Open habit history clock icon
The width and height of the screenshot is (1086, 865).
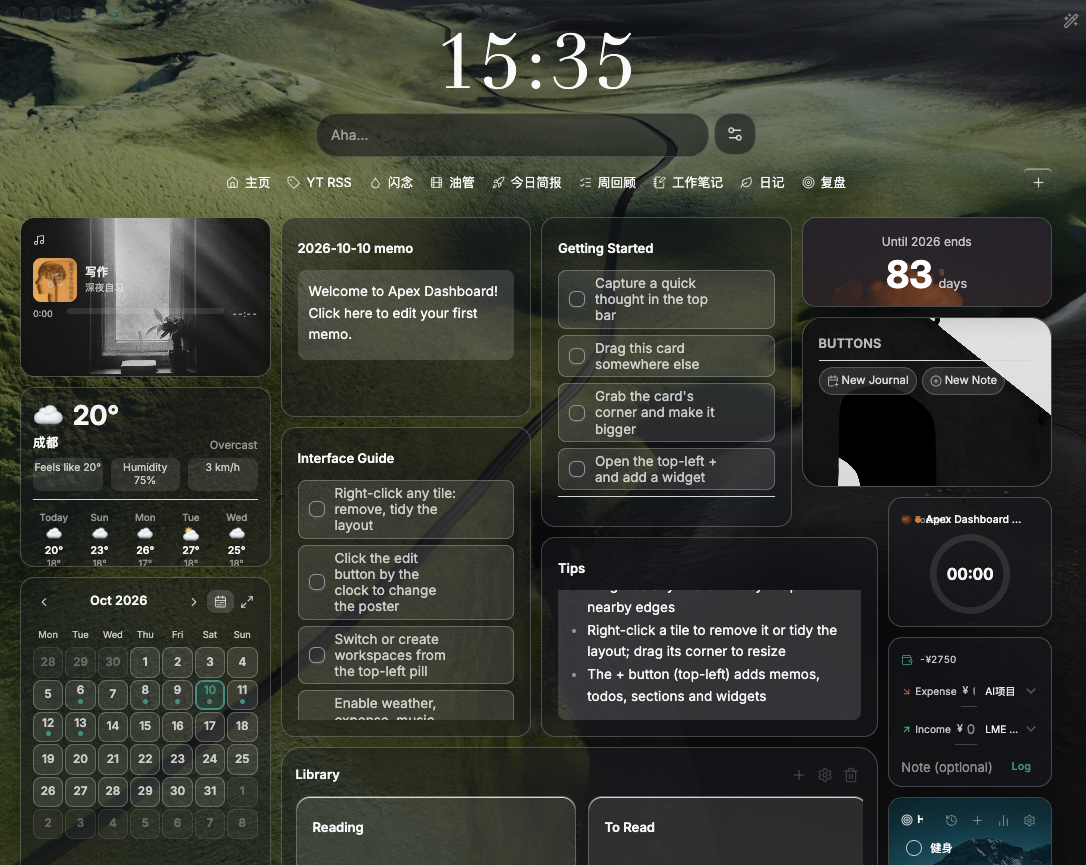[x=951, y=820]
